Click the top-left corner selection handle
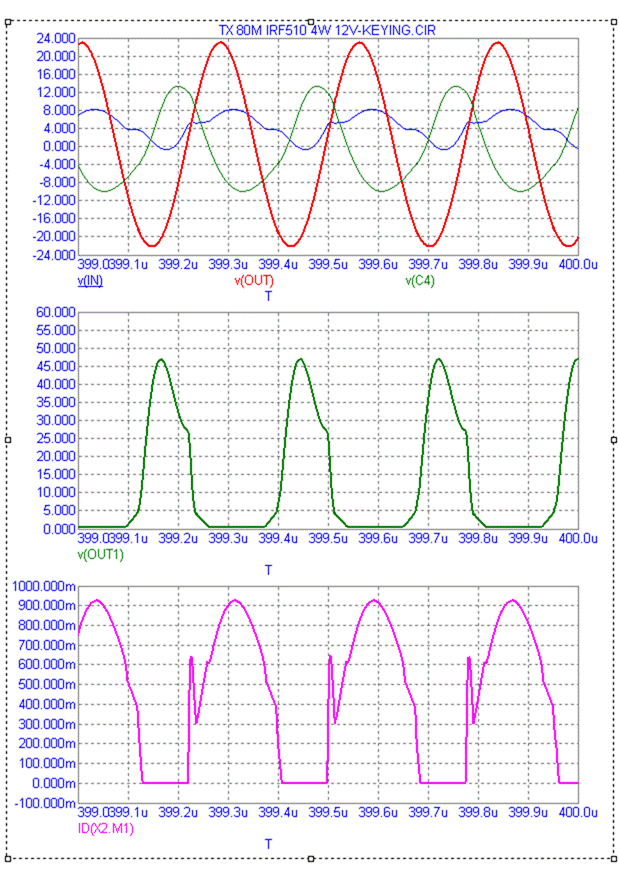Screen dimensions: 619x872 (9, 21)
